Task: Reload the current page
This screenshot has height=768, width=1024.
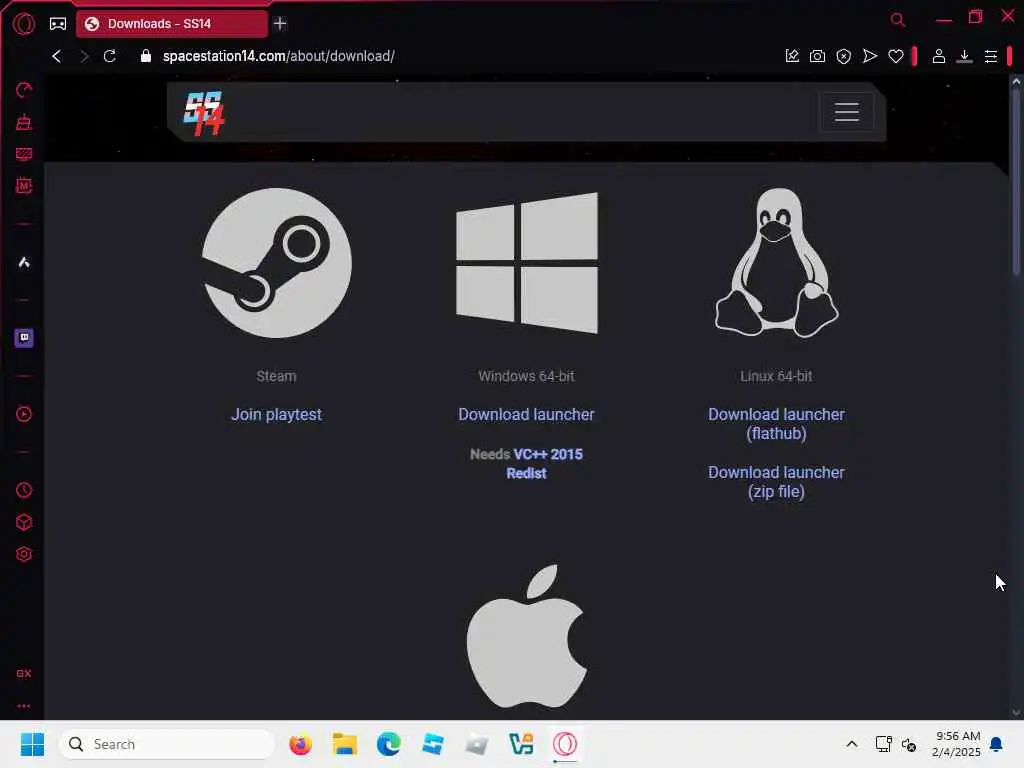Action: [x=110, y=56]
